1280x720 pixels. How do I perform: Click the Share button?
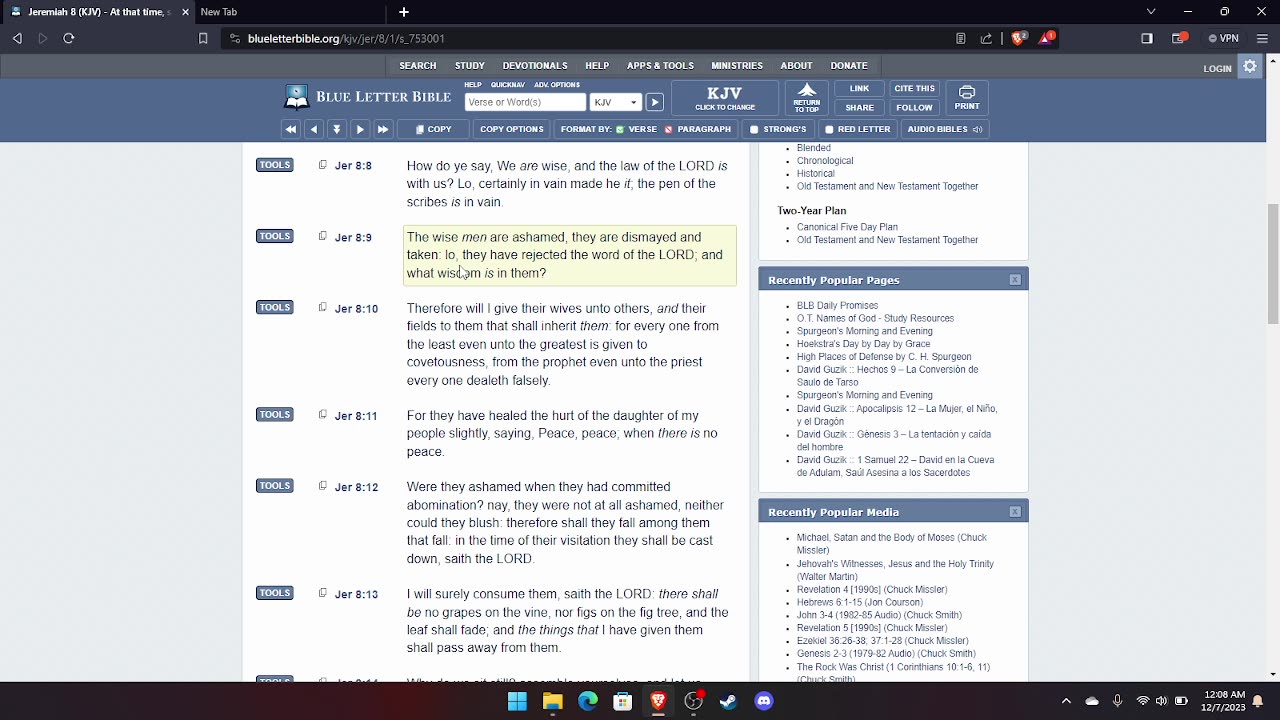860,108
